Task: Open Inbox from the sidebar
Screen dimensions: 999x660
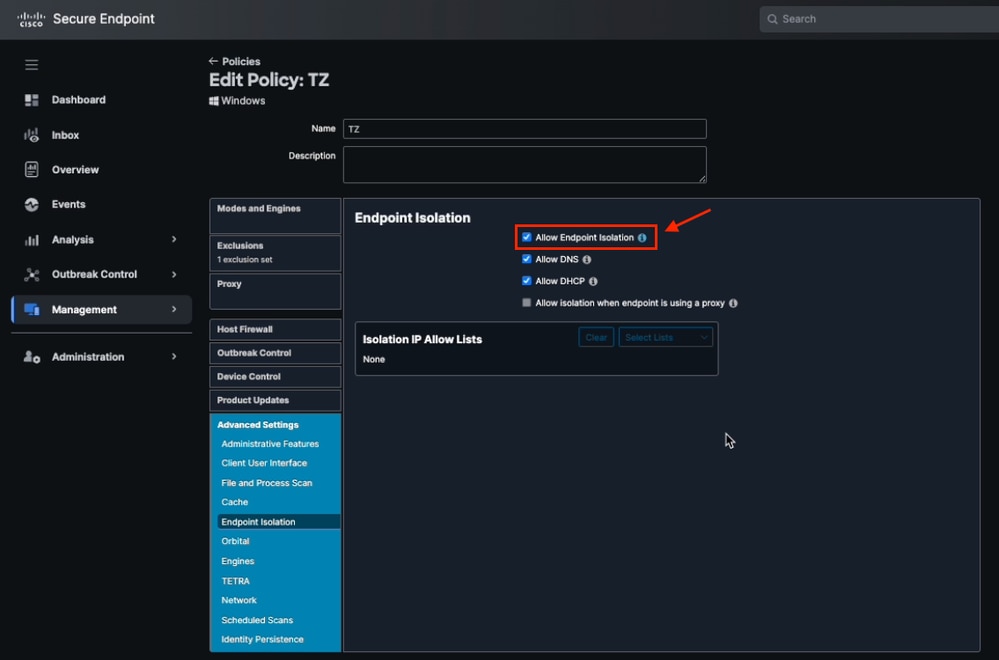Action: tap(65, 135)
